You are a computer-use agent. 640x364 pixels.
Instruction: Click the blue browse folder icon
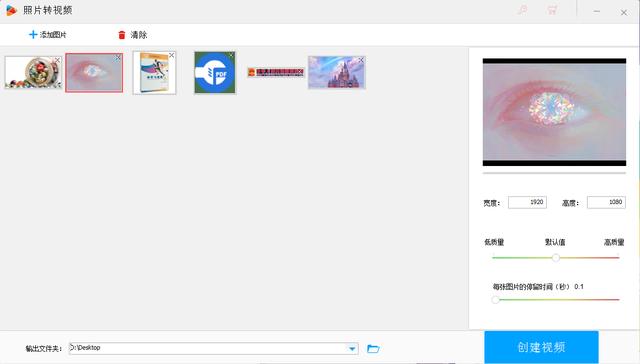coord(373,348)
